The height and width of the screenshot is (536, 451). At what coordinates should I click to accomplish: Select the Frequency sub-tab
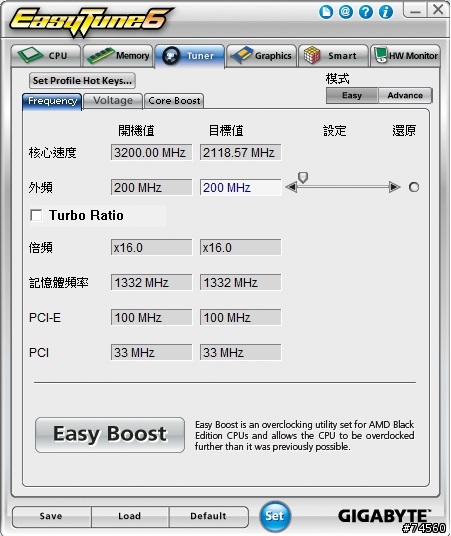(52, 101)
